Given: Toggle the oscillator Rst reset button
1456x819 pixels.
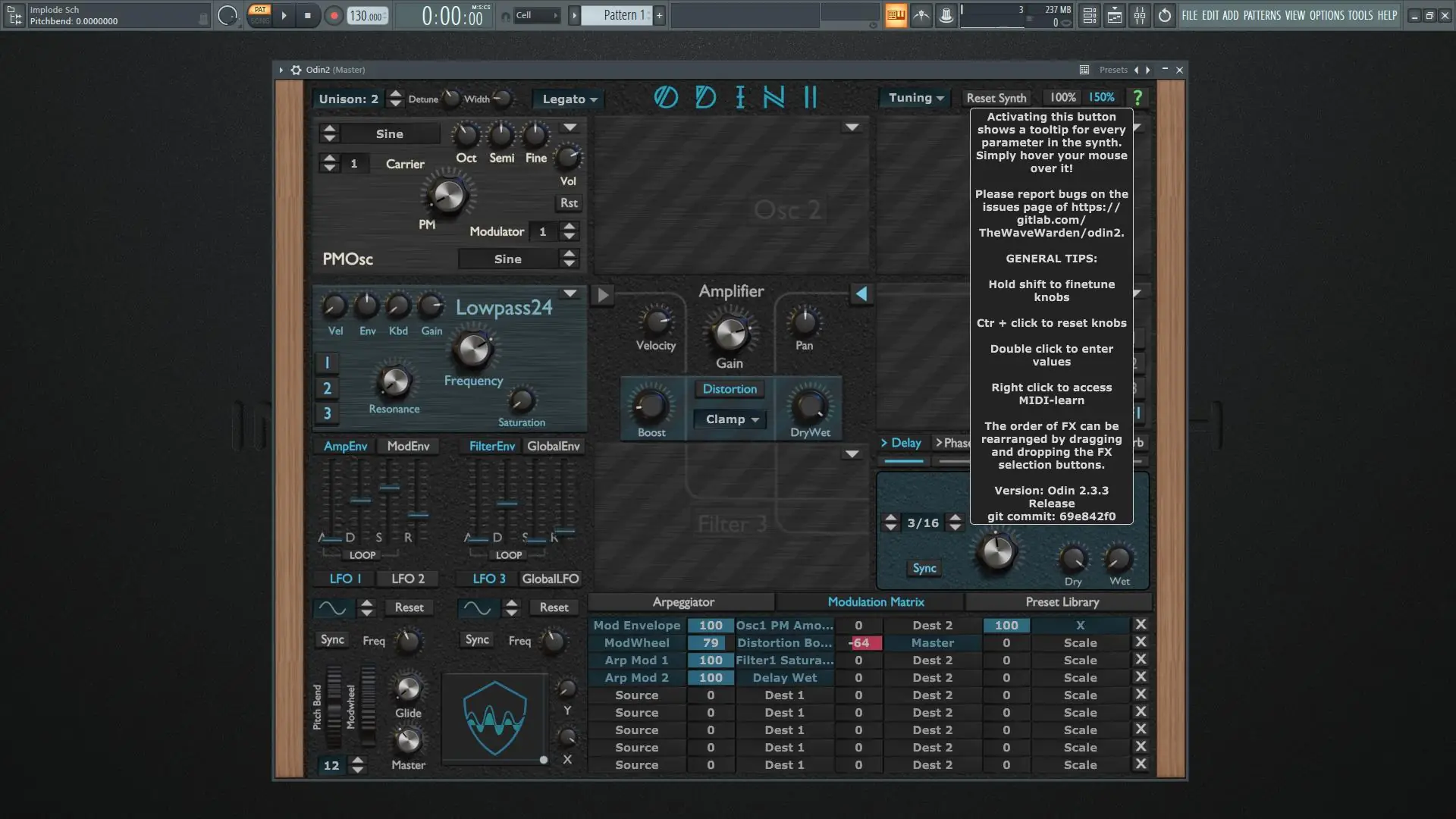Looking at the screenshot, I should (568, 203).
